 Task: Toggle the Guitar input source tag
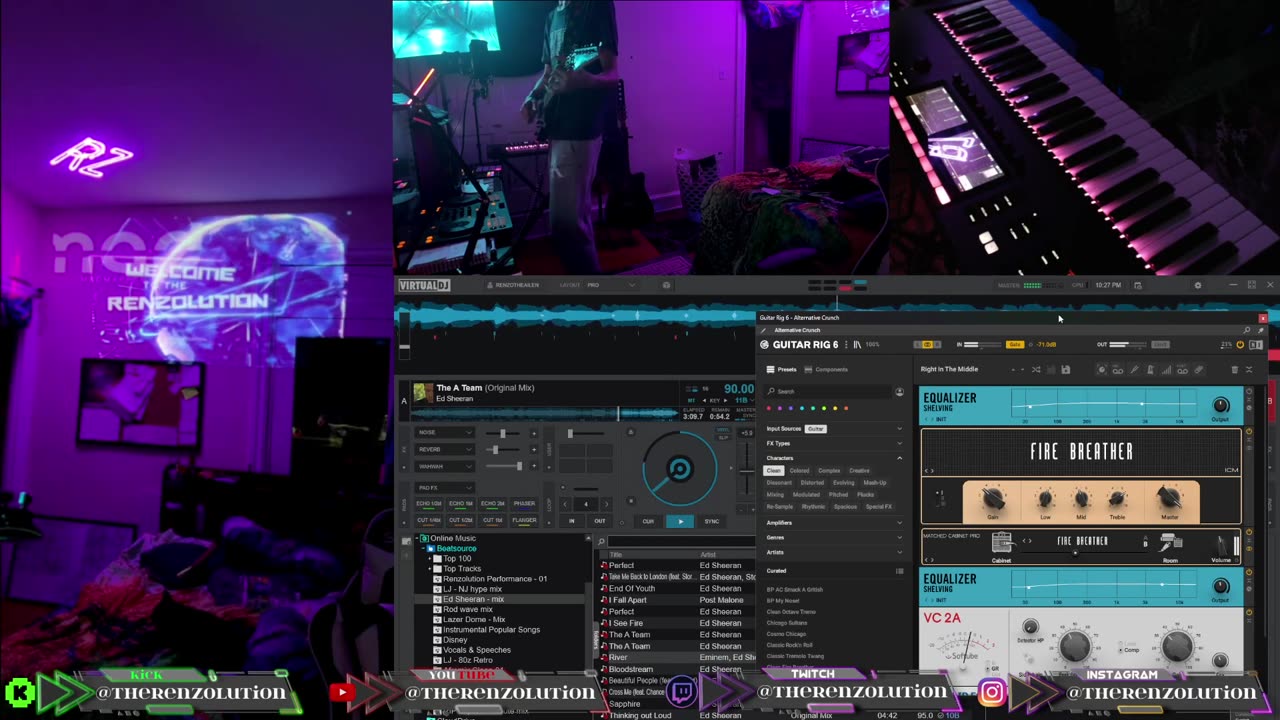[x=816, y=429]
